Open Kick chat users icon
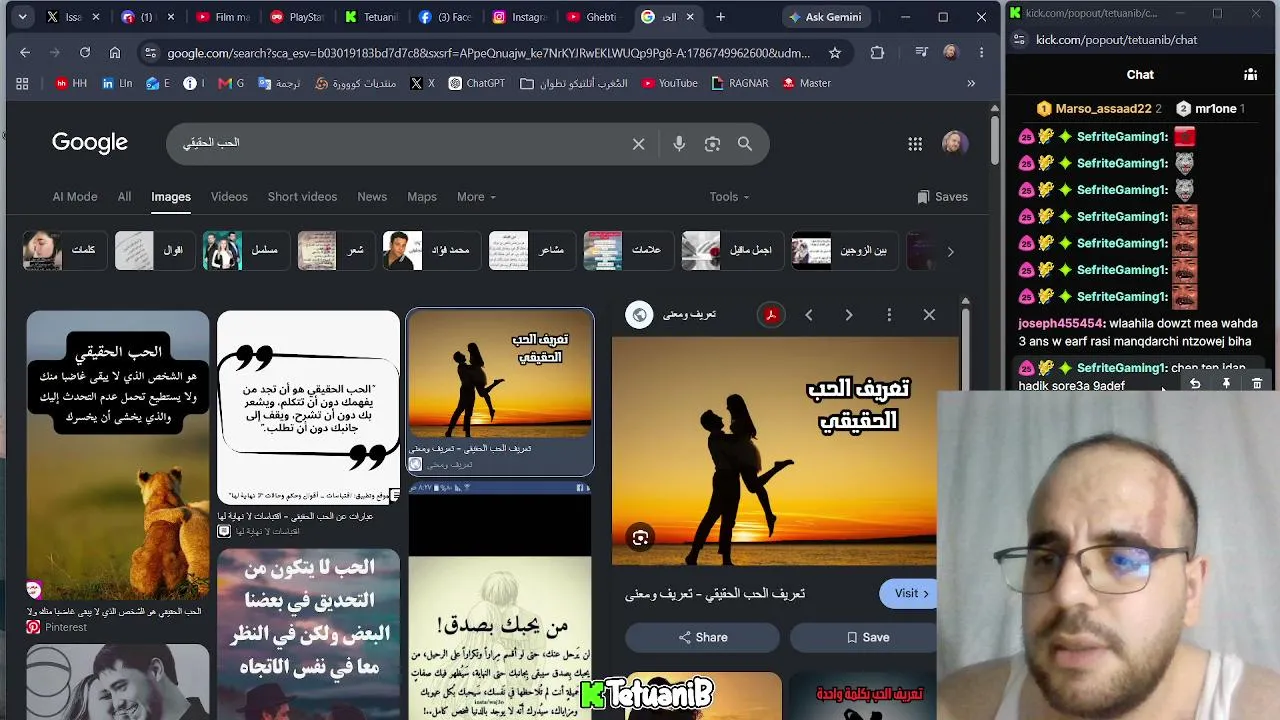Viewport: 1280px width, 720px height. (x=1250, y=74)
